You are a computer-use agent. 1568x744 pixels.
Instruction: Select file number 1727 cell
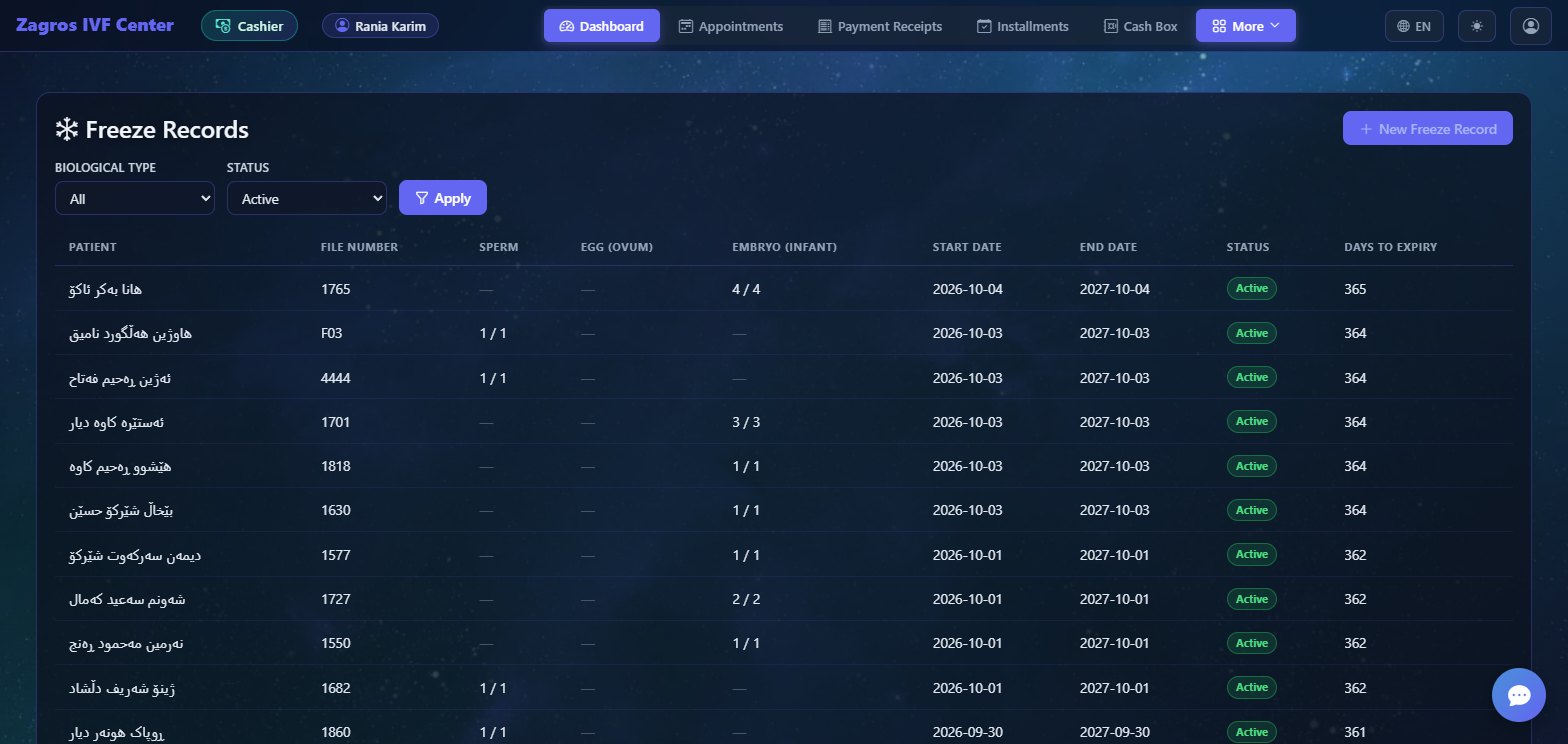[336, 599]
